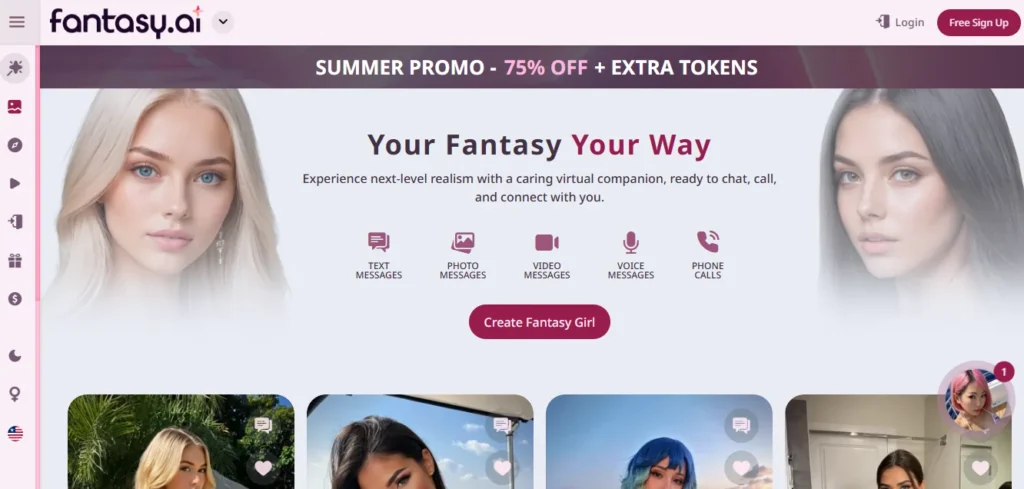1024x489 pixels.
Task: Click the Login link in header
Action: tap(900, 22)
